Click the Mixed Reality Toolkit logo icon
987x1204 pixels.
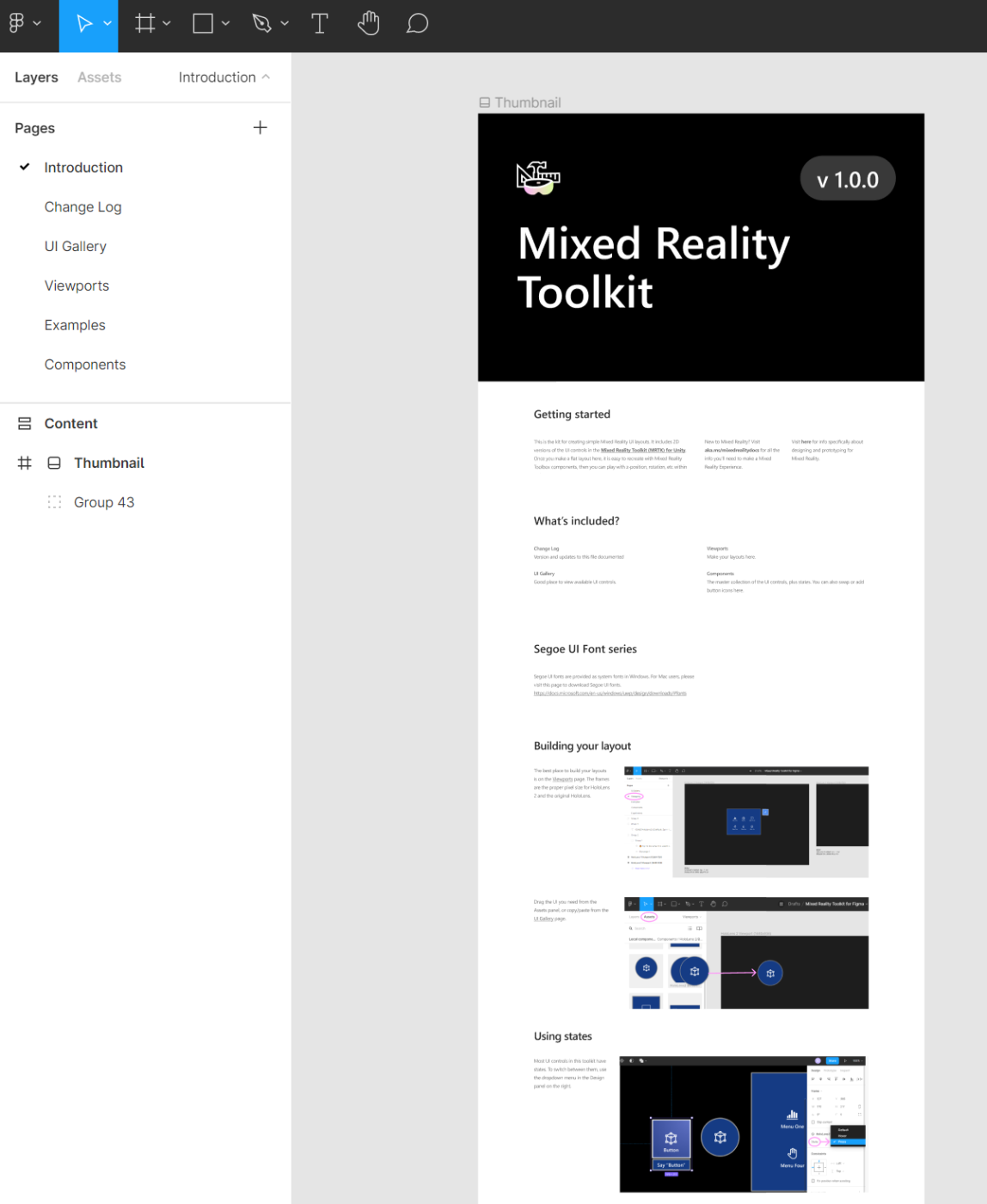538,178
